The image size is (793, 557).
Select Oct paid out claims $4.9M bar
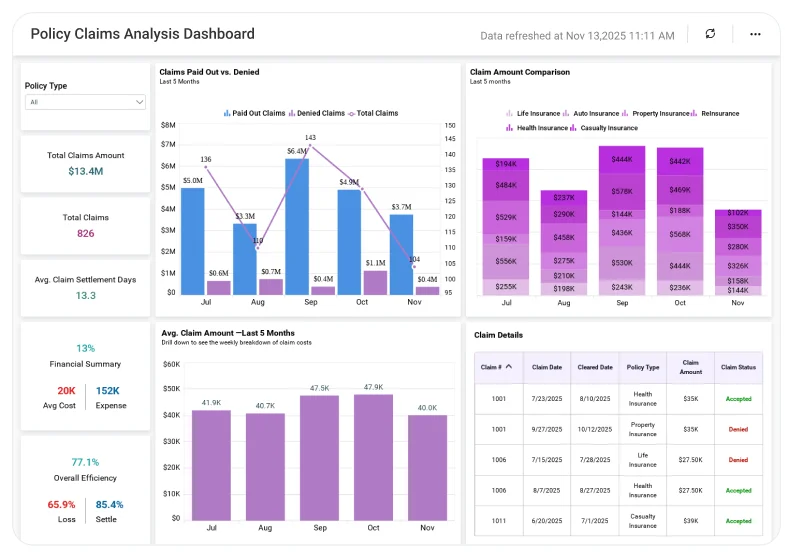tap(349, 242)
